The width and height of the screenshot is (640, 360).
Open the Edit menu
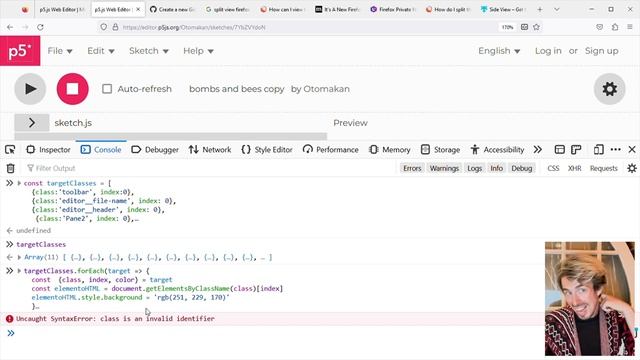click(100, 51)
